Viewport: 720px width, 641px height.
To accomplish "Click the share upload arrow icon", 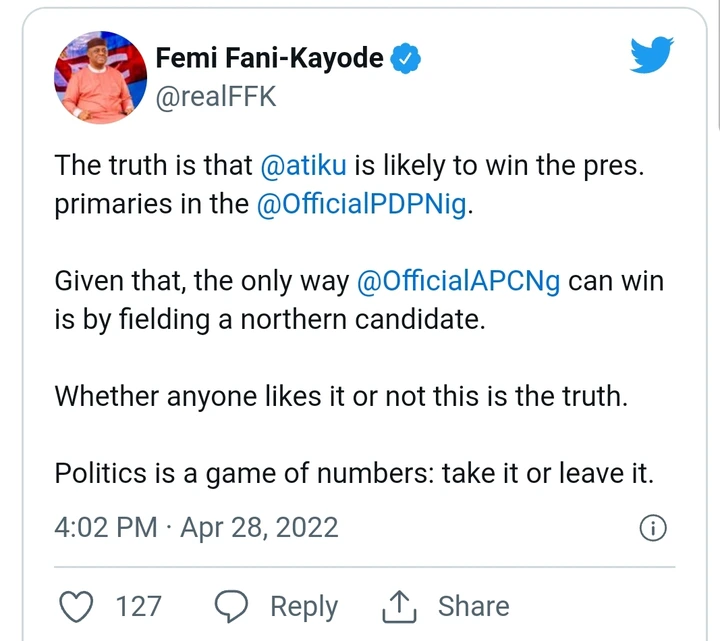I will [397, 606].
